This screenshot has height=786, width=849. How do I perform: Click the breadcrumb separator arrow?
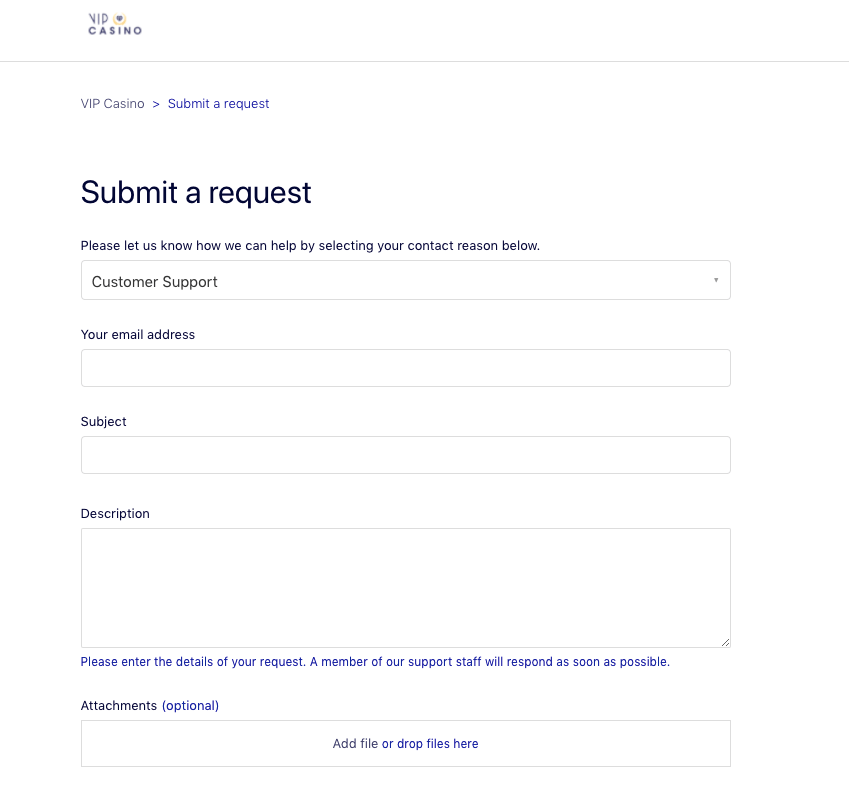coord(156,104)
